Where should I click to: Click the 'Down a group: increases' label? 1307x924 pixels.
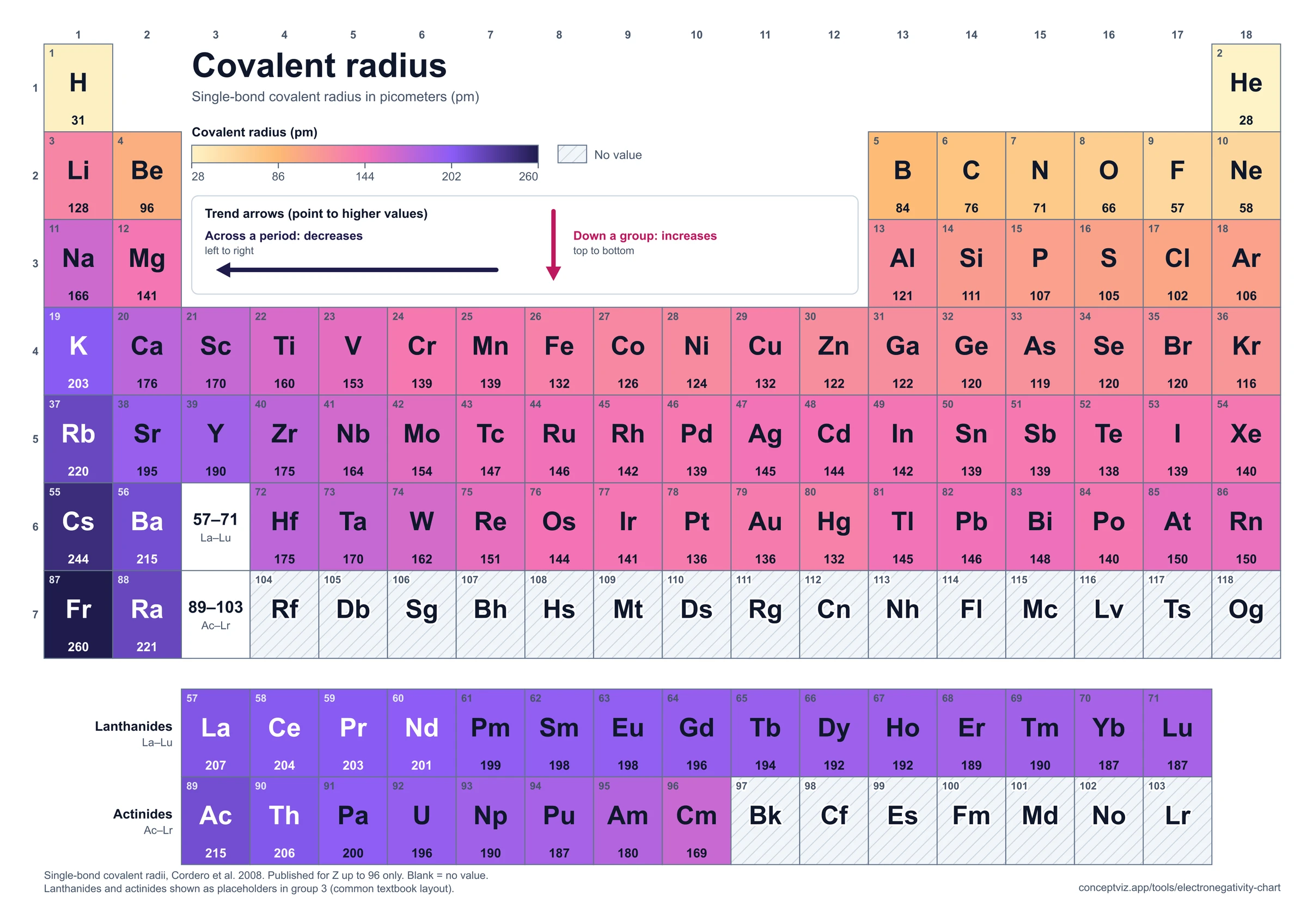coord(644,236)
